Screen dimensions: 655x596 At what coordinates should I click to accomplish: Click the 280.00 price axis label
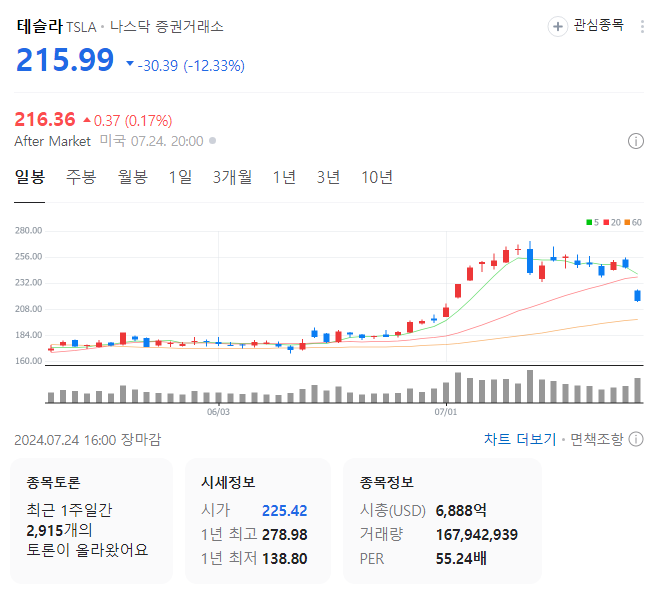(28, 231)
